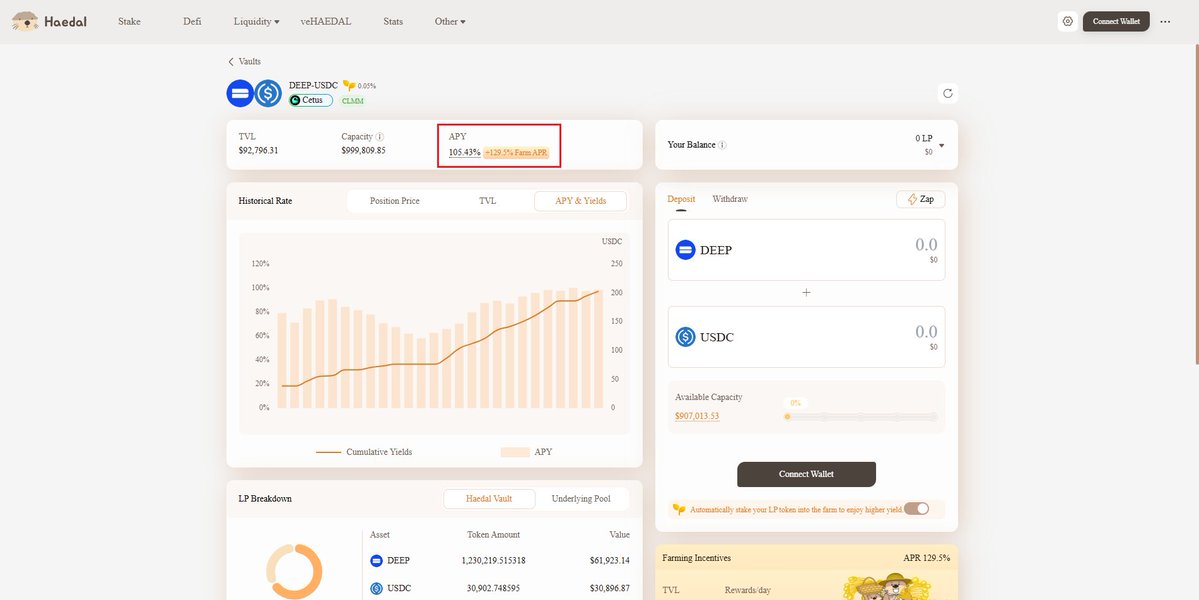Click the Available Capacity slider track

tap(862, 417)
